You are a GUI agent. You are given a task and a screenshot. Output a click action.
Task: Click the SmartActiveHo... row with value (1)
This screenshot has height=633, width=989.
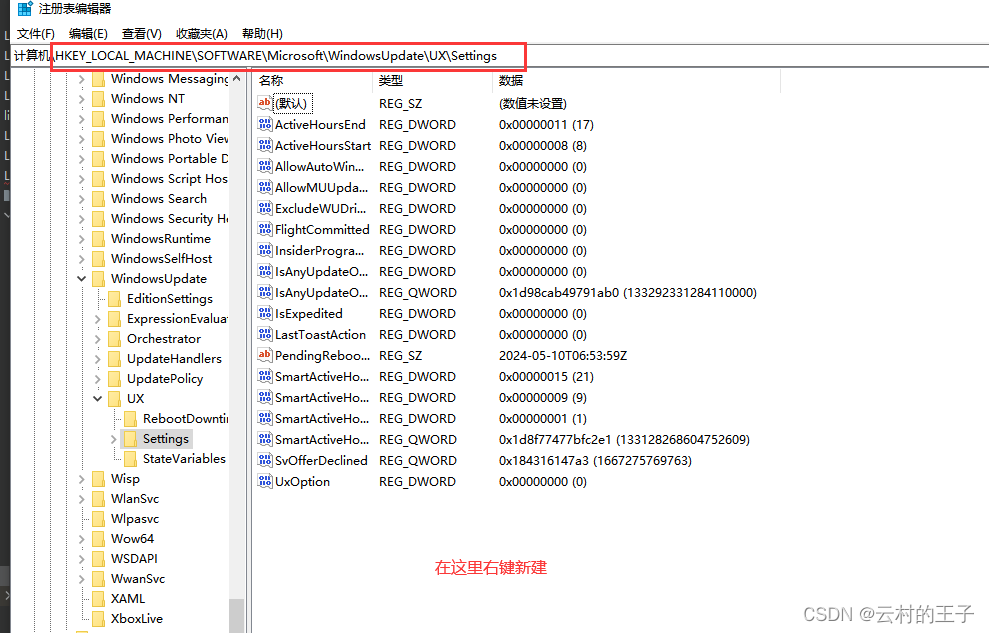pyautogui.click(x=422, y=419)
